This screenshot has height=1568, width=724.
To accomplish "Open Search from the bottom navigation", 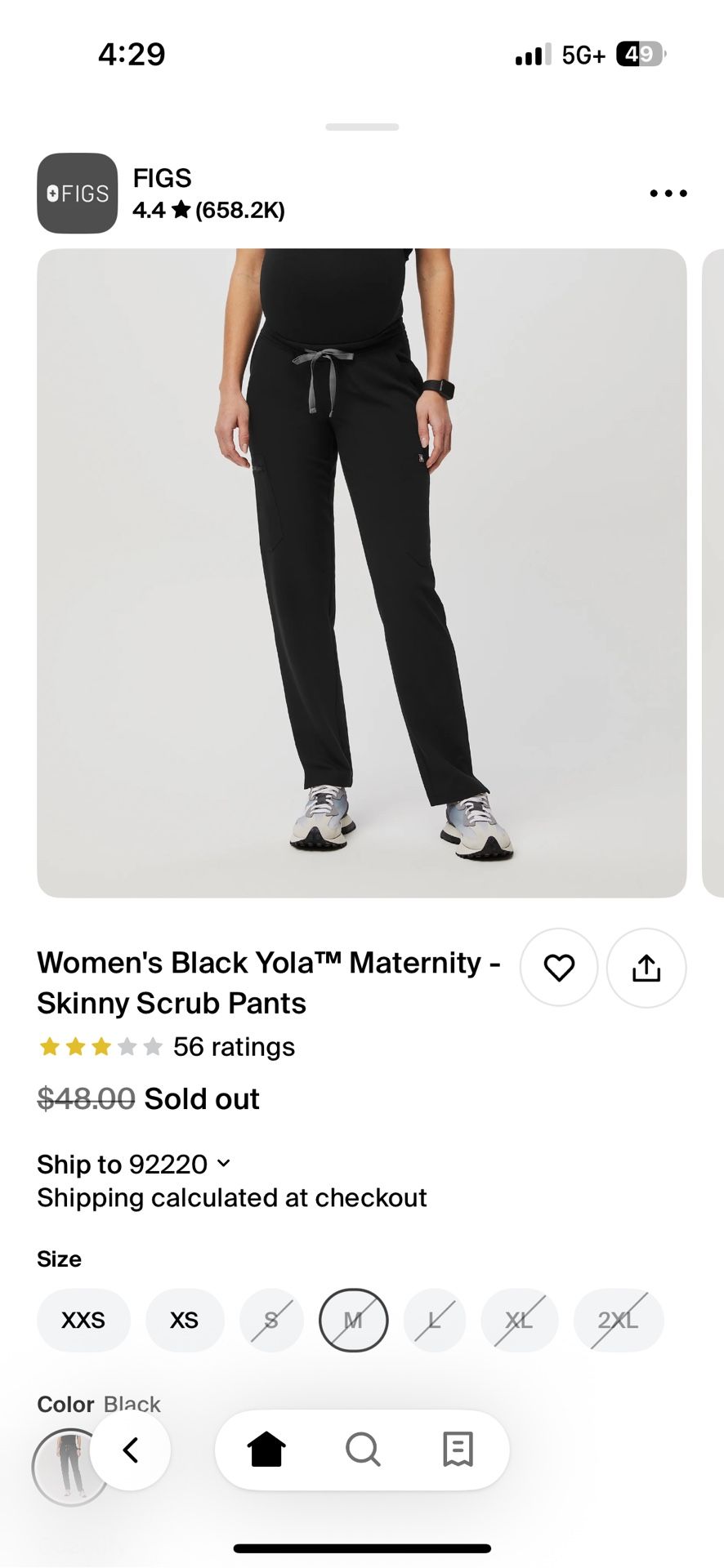I will pos(362,1450).
